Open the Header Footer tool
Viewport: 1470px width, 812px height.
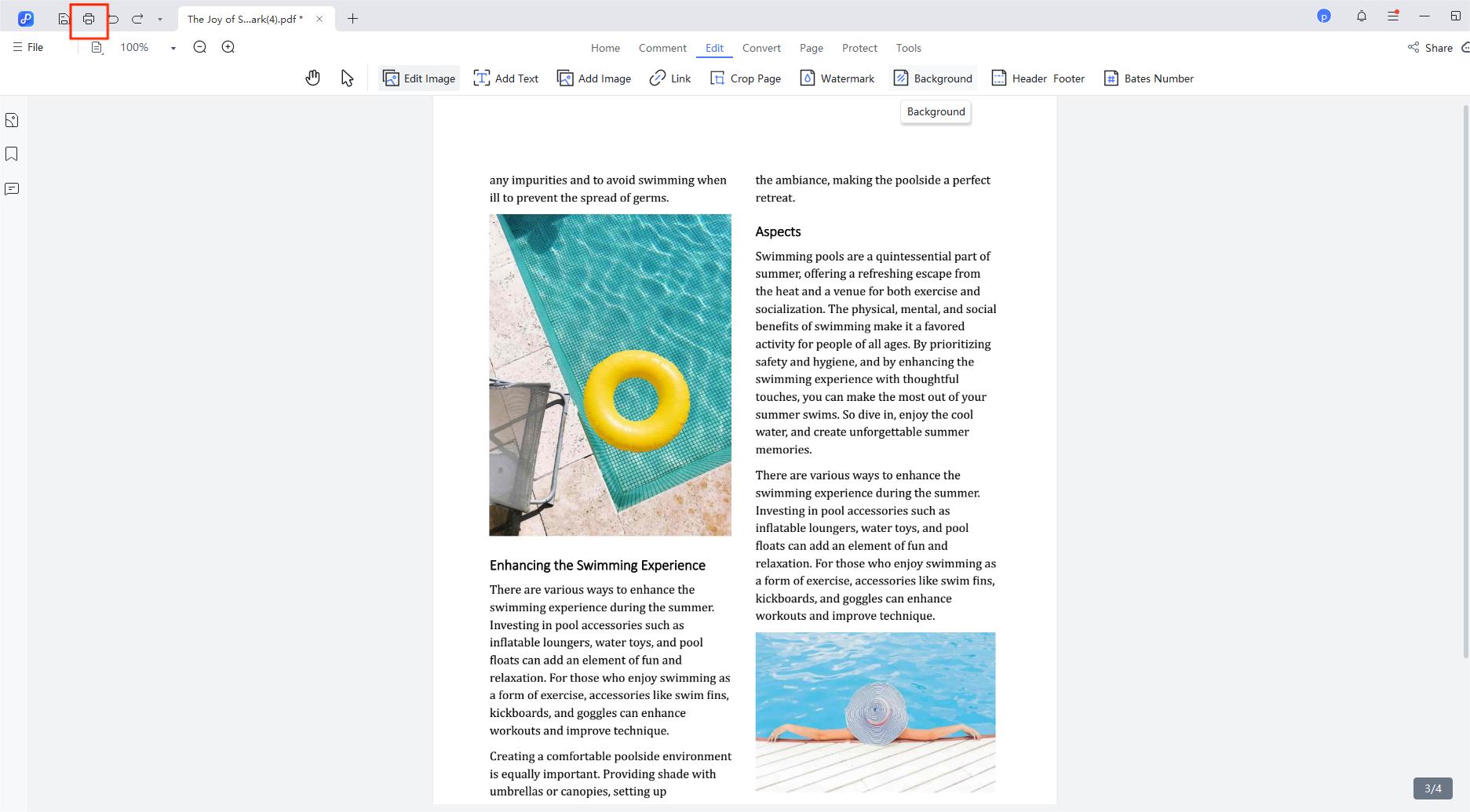[1038, 78]
